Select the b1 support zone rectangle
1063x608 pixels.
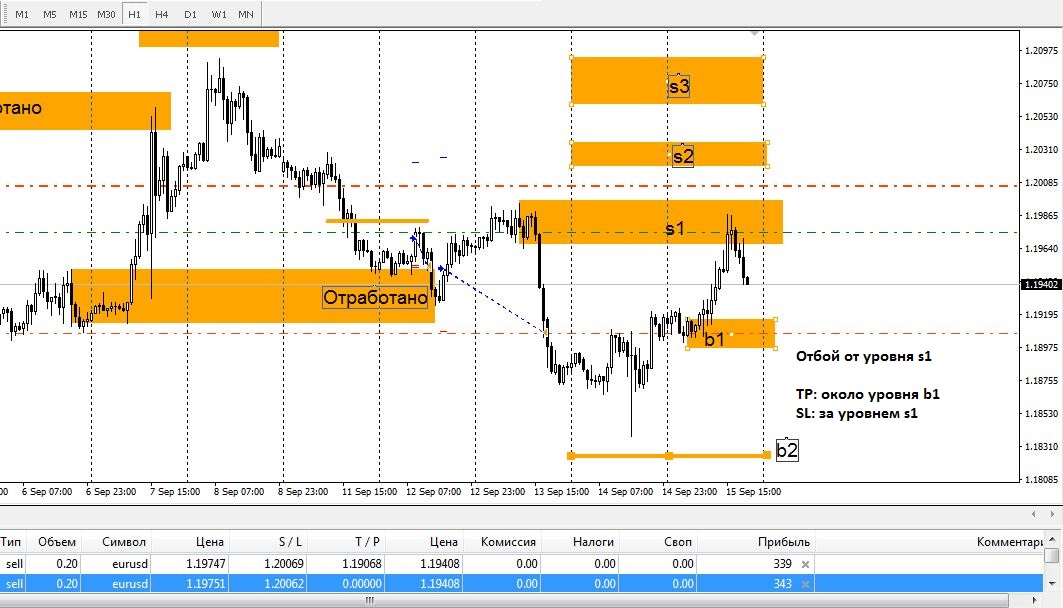pos(732,333)
